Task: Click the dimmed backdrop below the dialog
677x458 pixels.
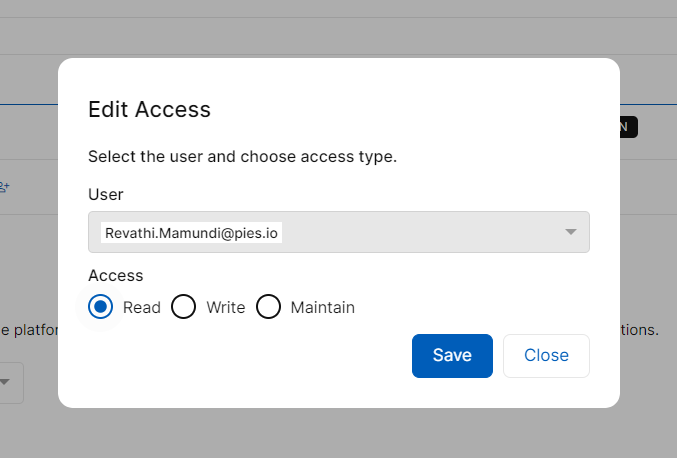Action: point(338,434)
